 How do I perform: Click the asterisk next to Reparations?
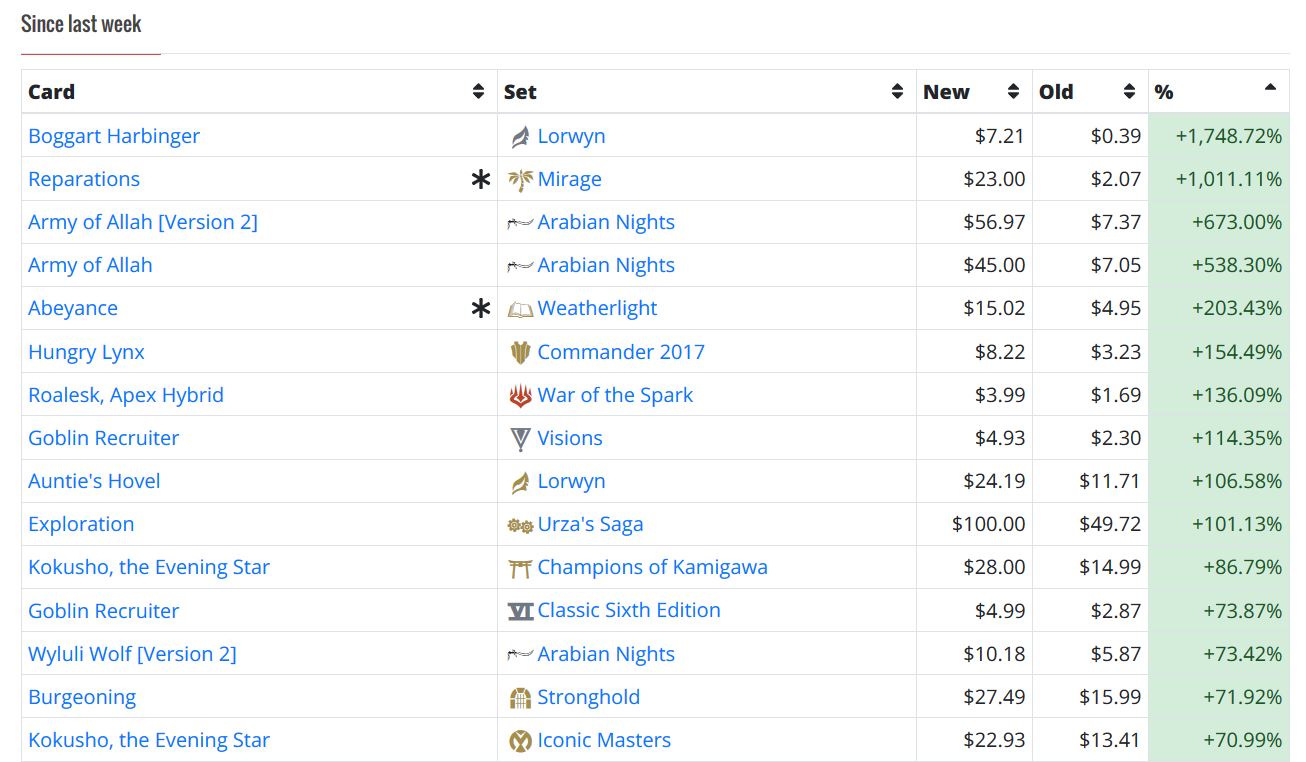click(x=481, y=180)
